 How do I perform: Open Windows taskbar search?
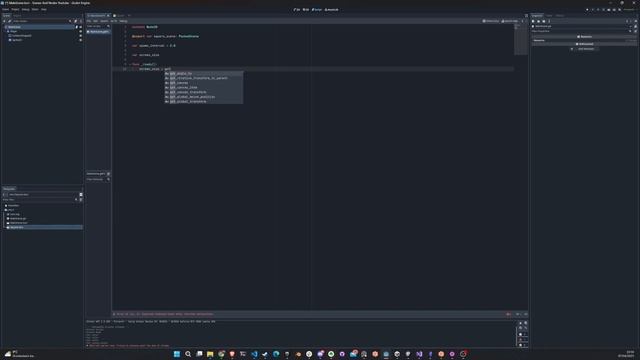pos(188,354)
